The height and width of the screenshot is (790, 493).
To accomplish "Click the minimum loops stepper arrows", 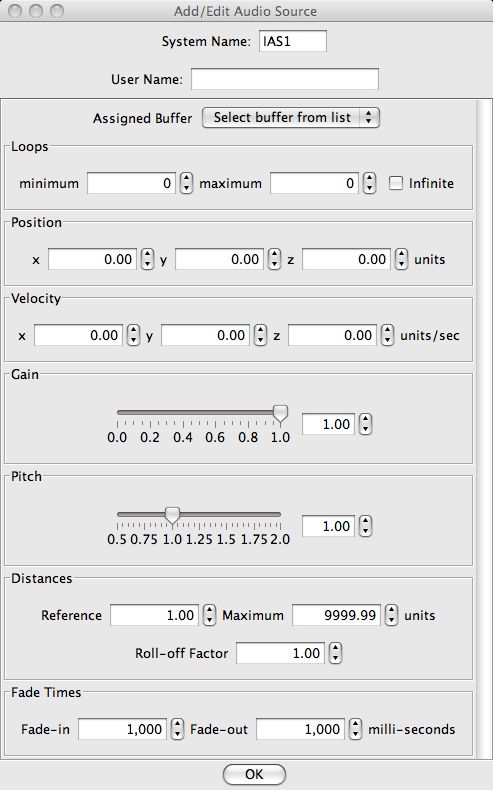I will pyautogui.click(x=186, y=183).
